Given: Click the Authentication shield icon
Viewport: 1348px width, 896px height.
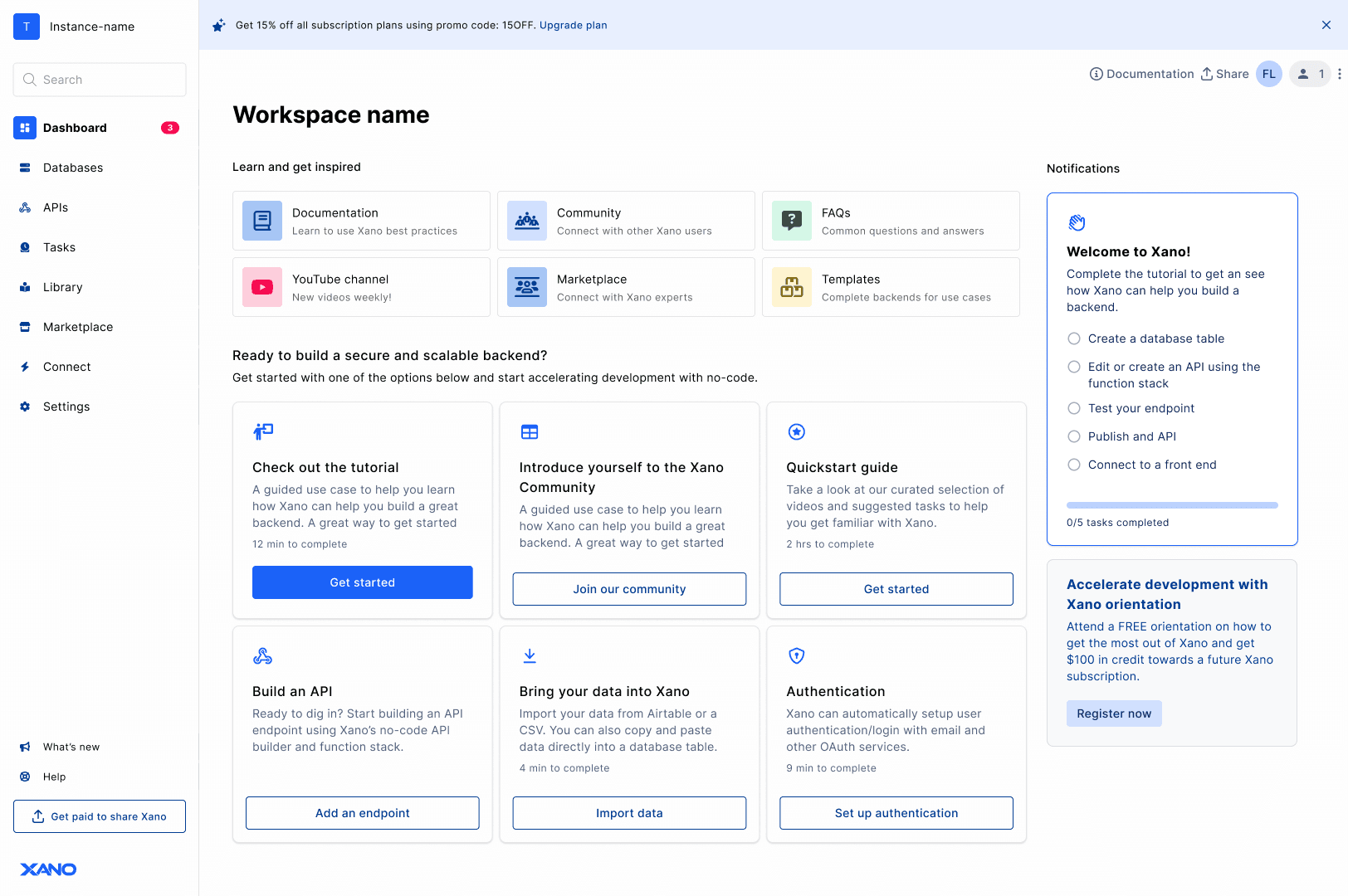Looking at the screenshot, I should (x=797, y=656).
